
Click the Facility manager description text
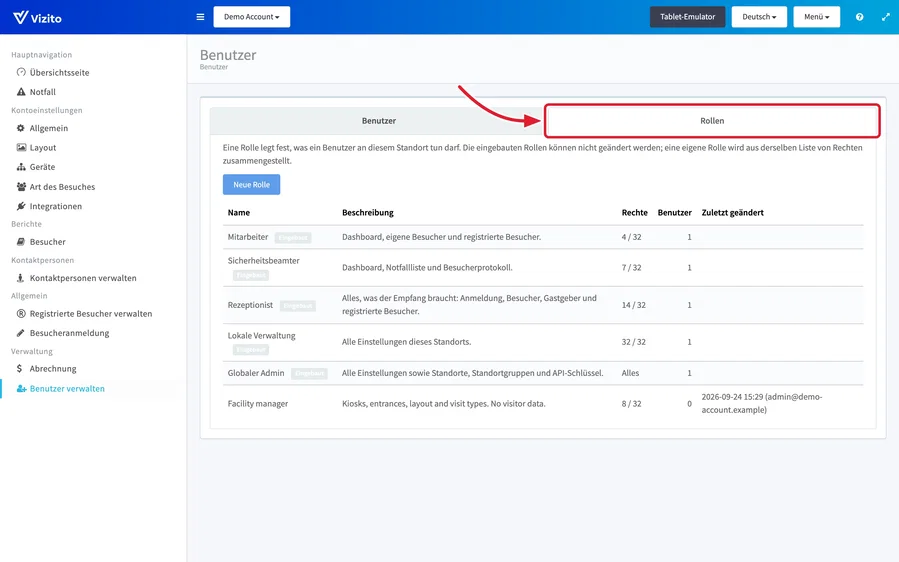click(x=444, y=403)
